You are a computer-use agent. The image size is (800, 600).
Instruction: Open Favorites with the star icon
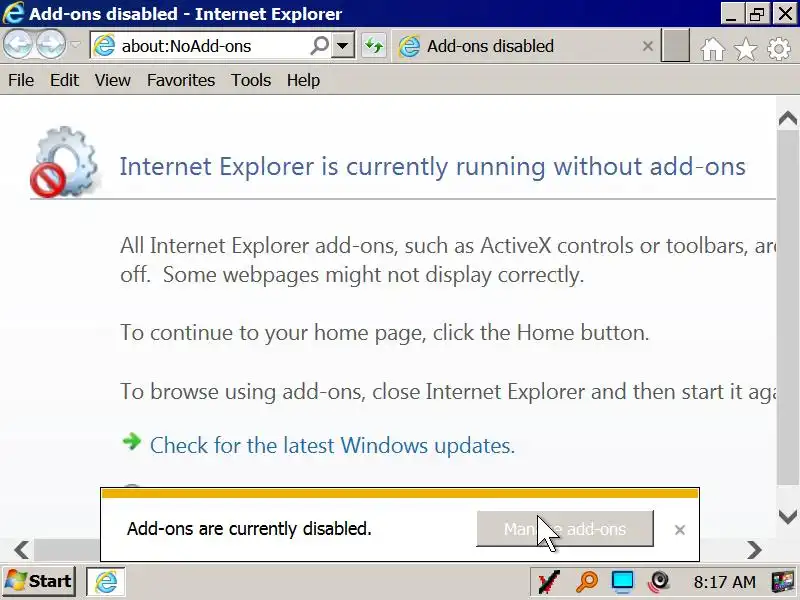point(745,49)
